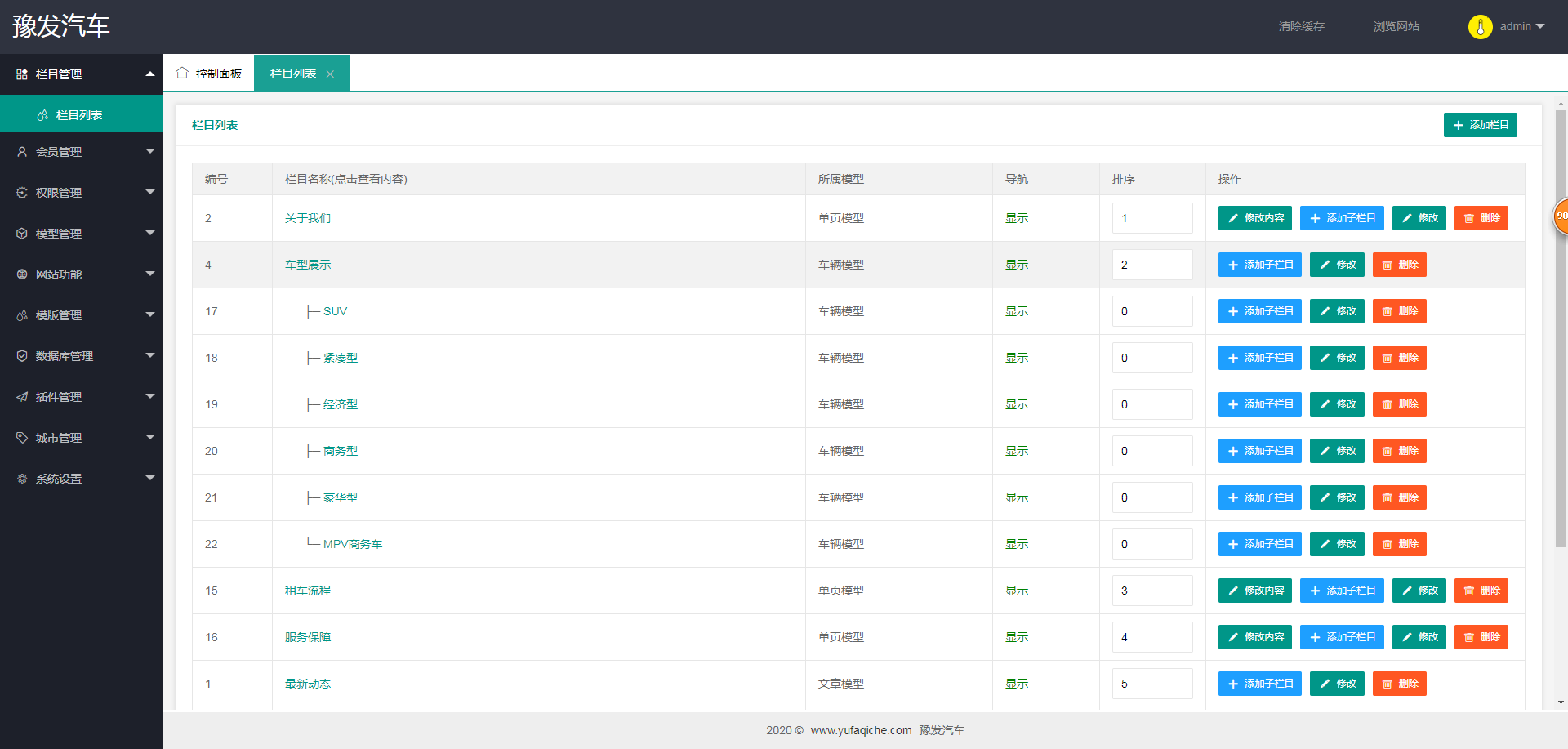Click the admin avatar icon

point(1480,27)
